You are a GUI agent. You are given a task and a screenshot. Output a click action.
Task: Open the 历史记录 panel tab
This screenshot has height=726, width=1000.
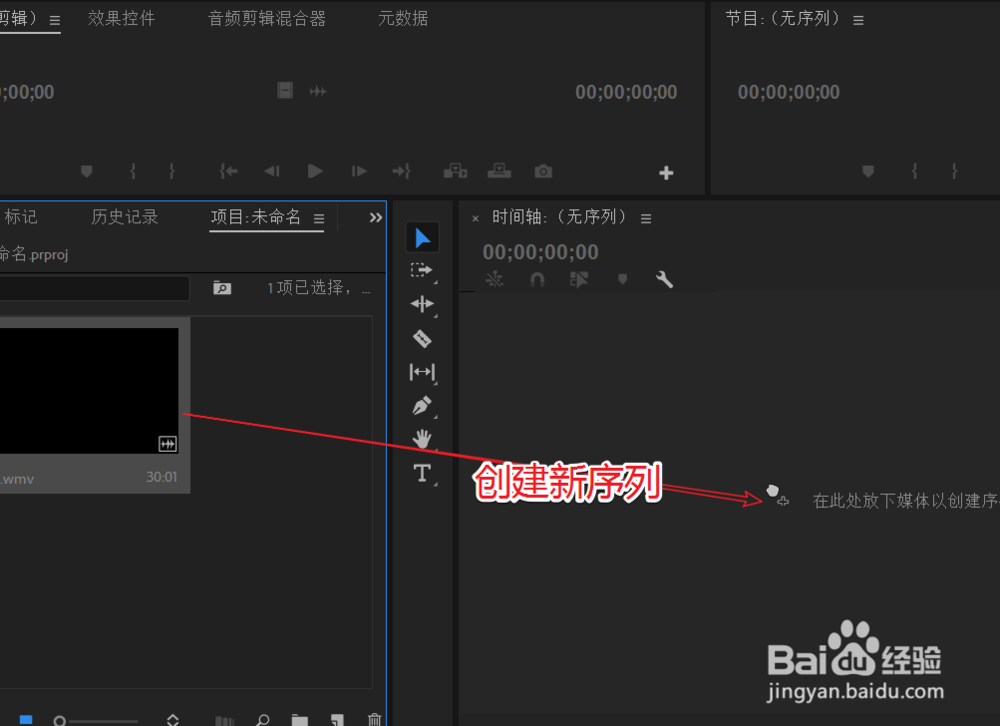pyautogui.click(x=124, y=217)
